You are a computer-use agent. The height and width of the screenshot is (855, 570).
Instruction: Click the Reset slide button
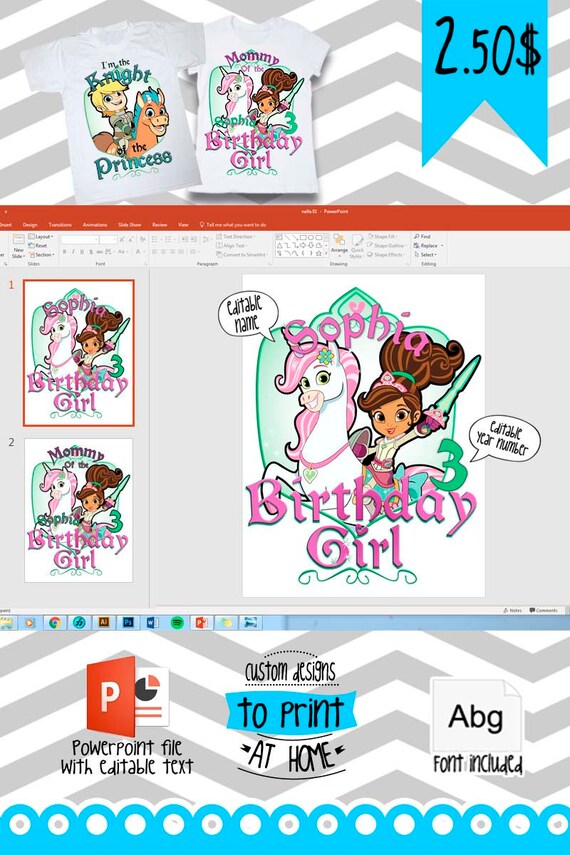[39, 246]
